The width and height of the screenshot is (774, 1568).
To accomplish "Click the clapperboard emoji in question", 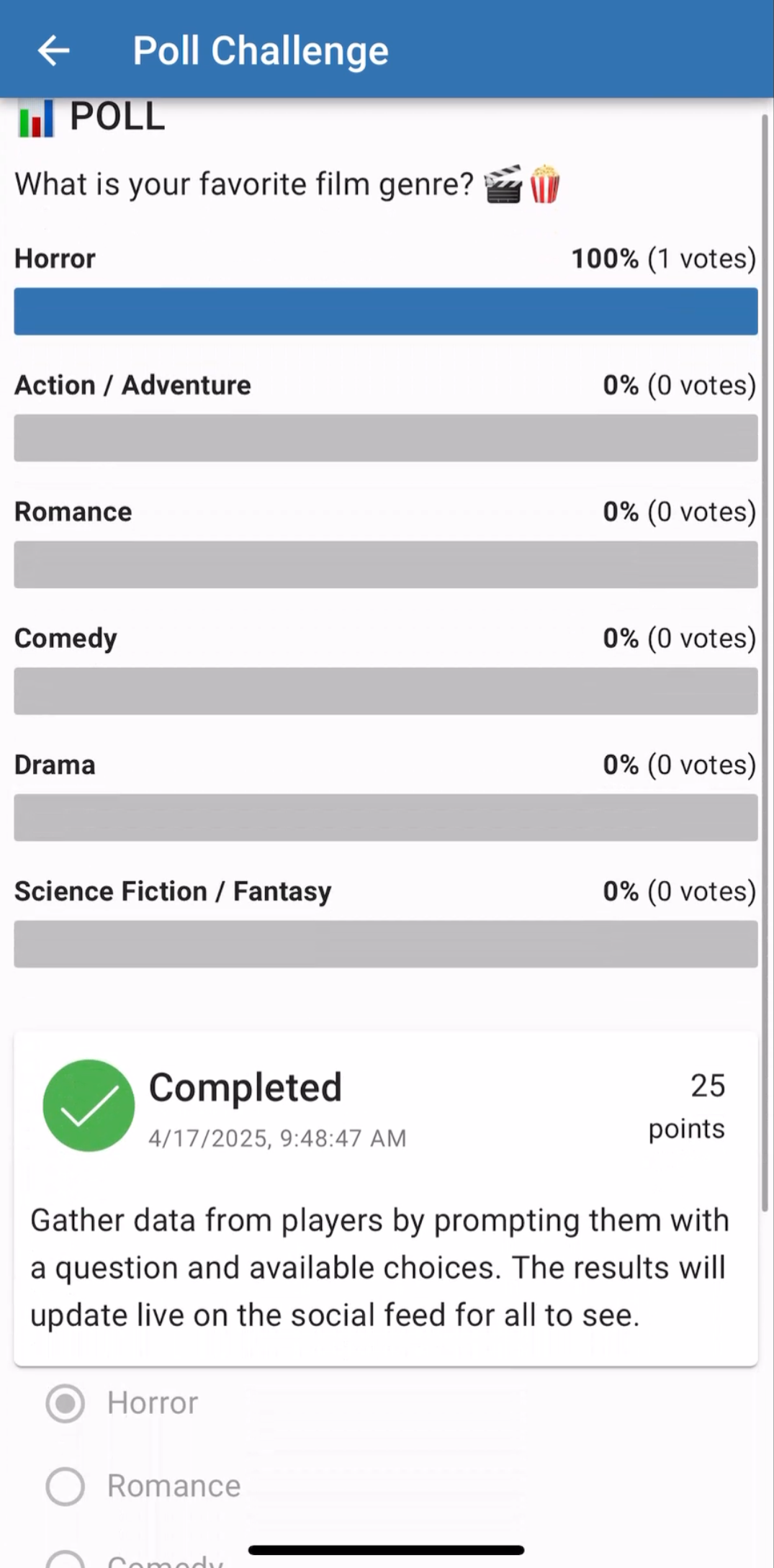I will (503, 185).
